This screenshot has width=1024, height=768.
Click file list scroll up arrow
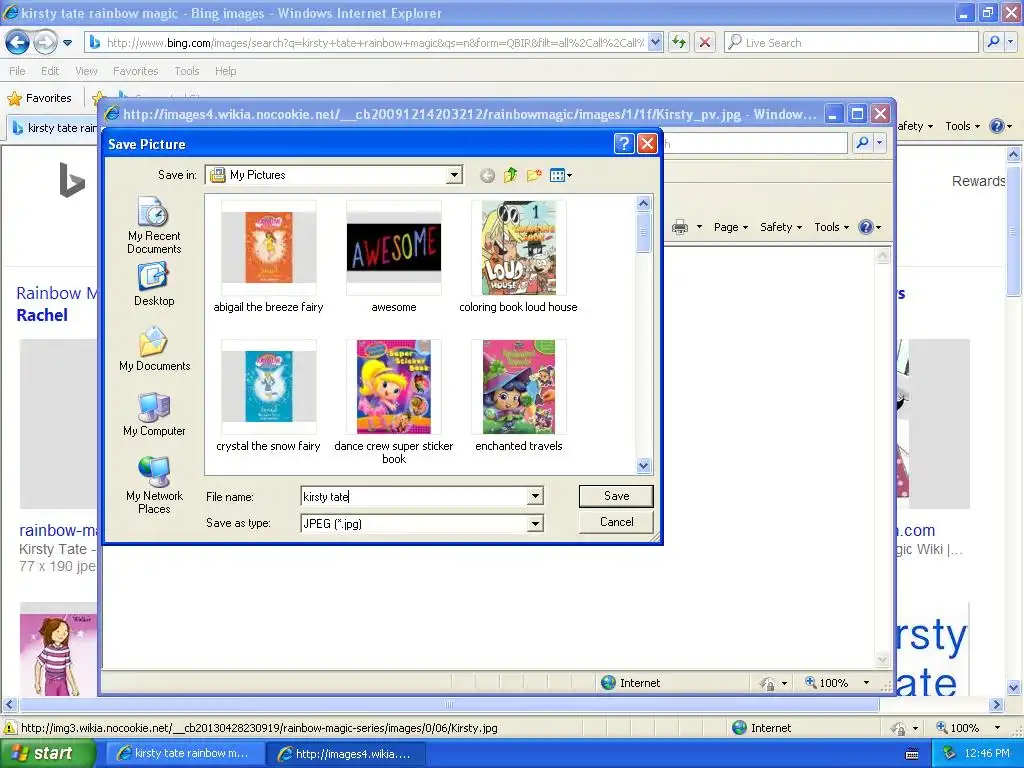click(x=643, y=203)
